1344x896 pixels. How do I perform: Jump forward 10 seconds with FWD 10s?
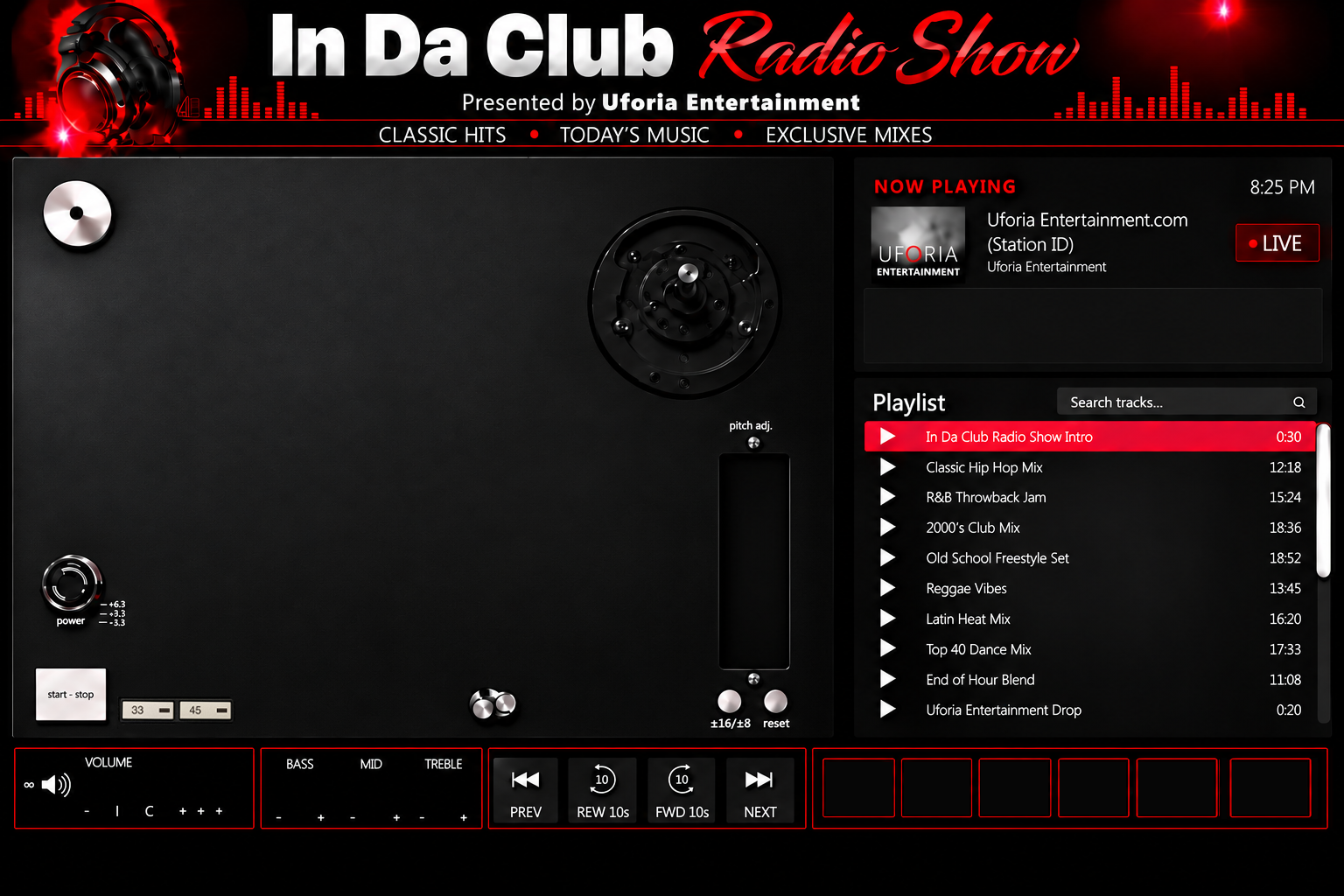pyautogui.click(x=682, y=791)
